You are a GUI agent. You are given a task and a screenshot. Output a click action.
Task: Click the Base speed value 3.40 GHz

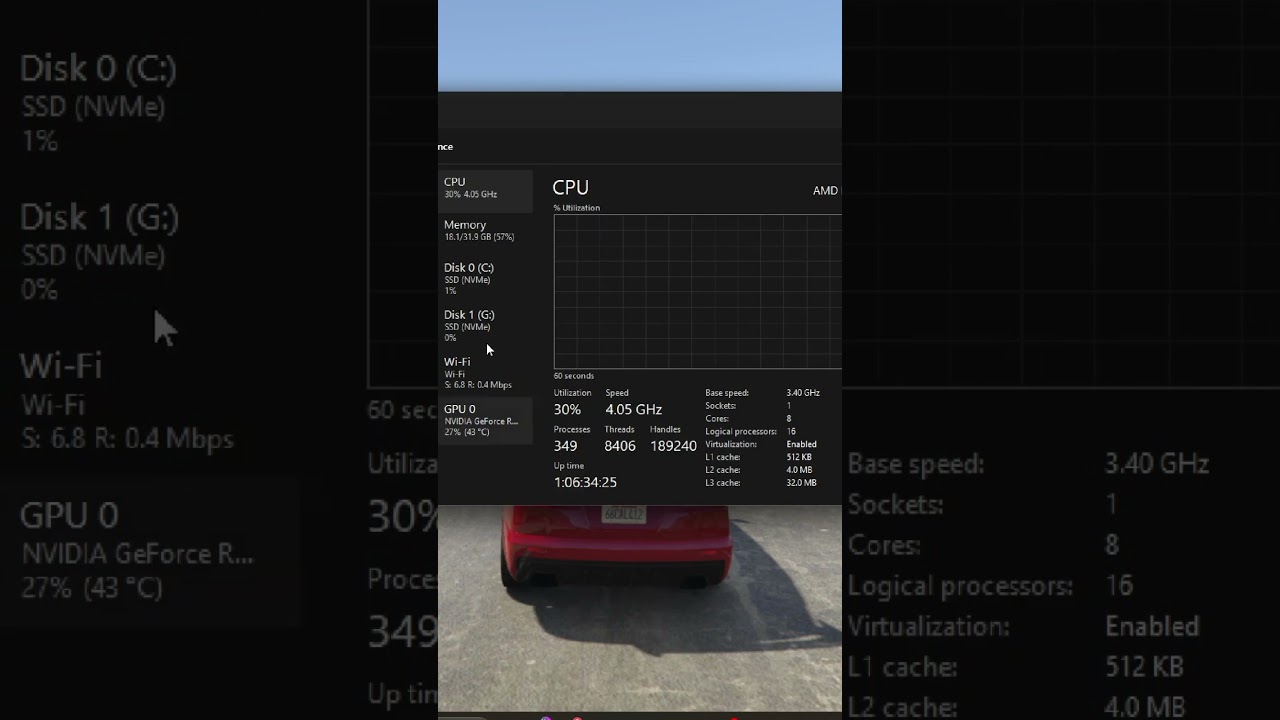coord(803,393)
